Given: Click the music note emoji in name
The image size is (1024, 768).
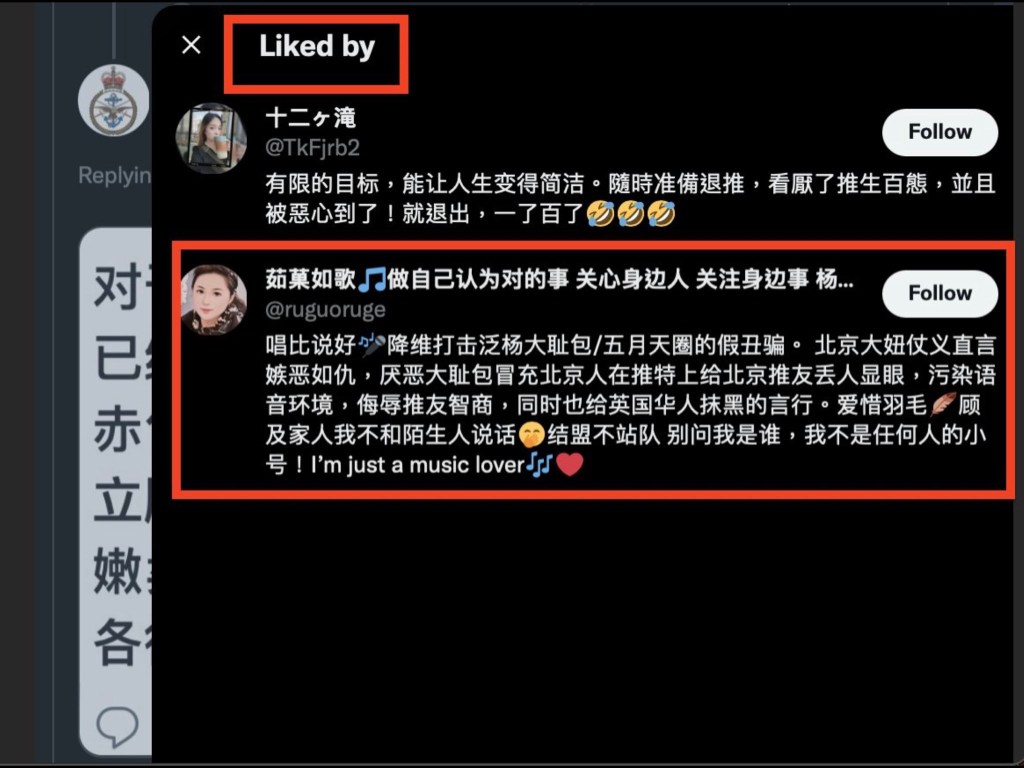Looking at the screenshot, I should [372, 280].
